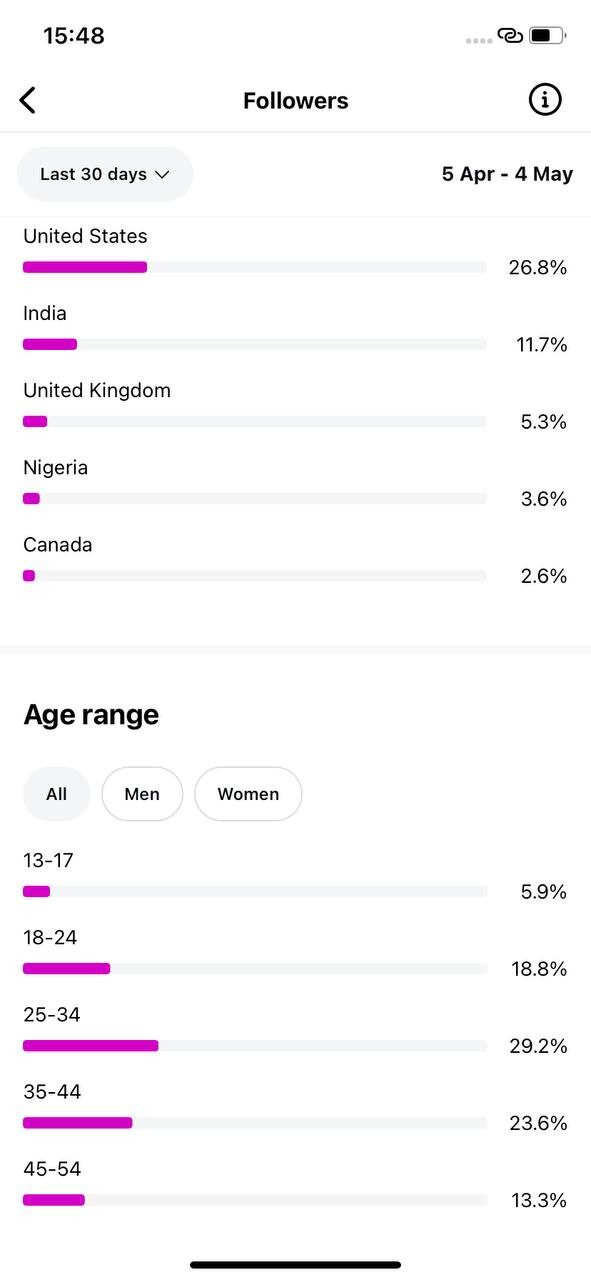Click the chevron beside Last 30 days
The width and height of the screenshot is (591, 1280).
162,174
